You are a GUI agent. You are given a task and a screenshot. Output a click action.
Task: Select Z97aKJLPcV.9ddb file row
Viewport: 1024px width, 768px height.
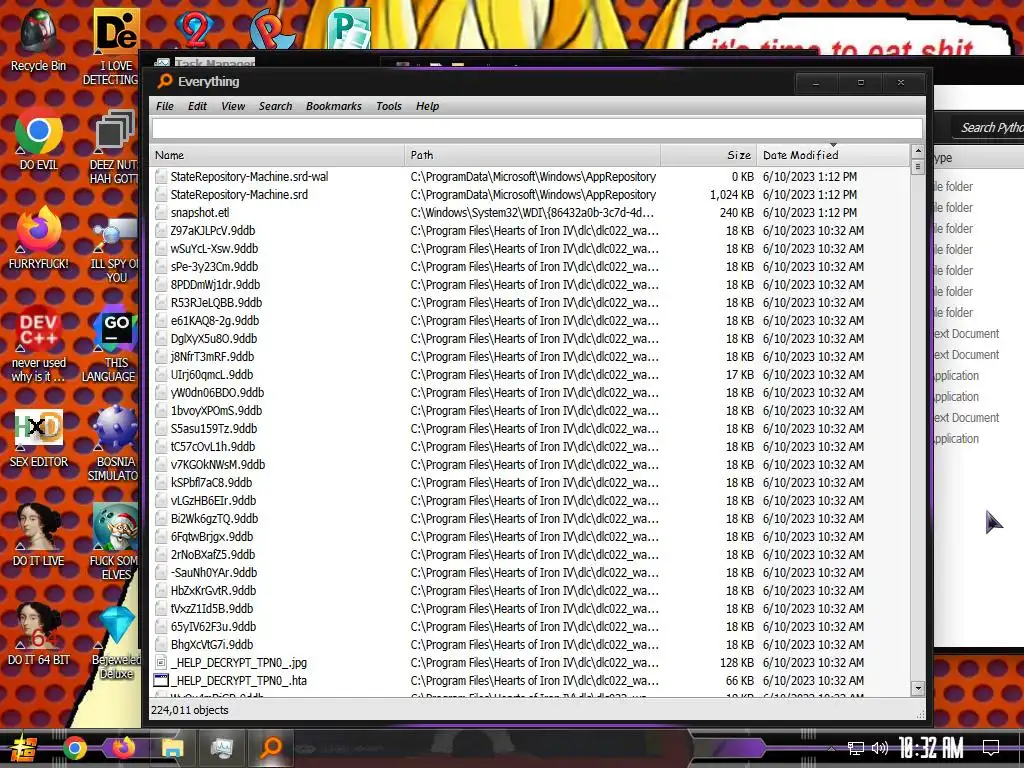[530, 231]
